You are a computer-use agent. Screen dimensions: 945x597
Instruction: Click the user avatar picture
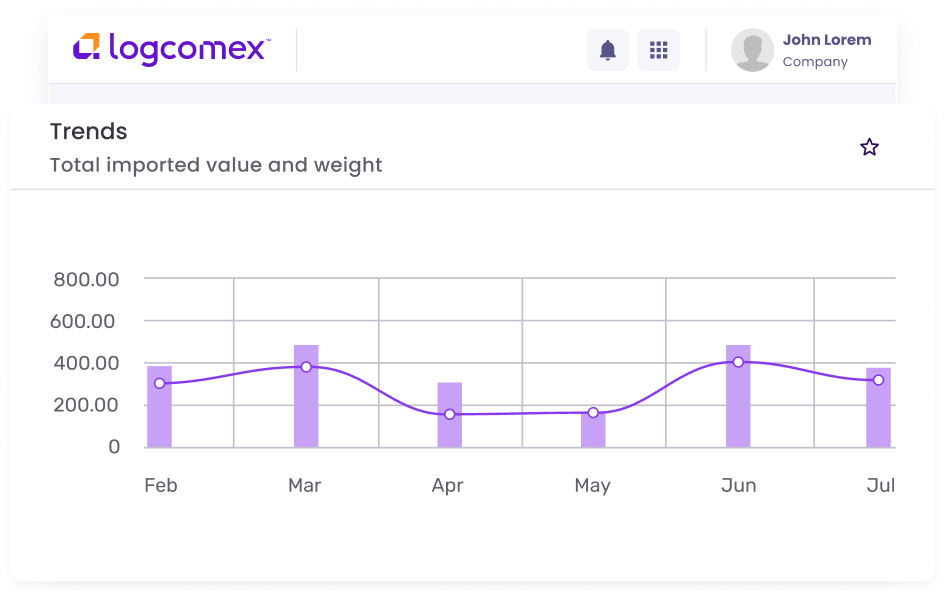click(752, 50)
